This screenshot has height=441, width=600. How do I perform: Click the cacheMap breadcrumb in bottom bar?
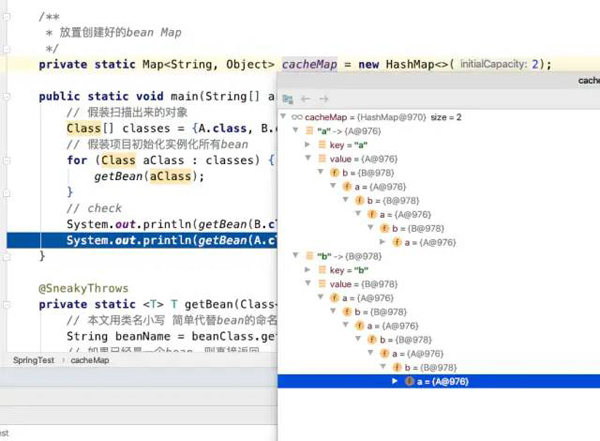(91, 359)
